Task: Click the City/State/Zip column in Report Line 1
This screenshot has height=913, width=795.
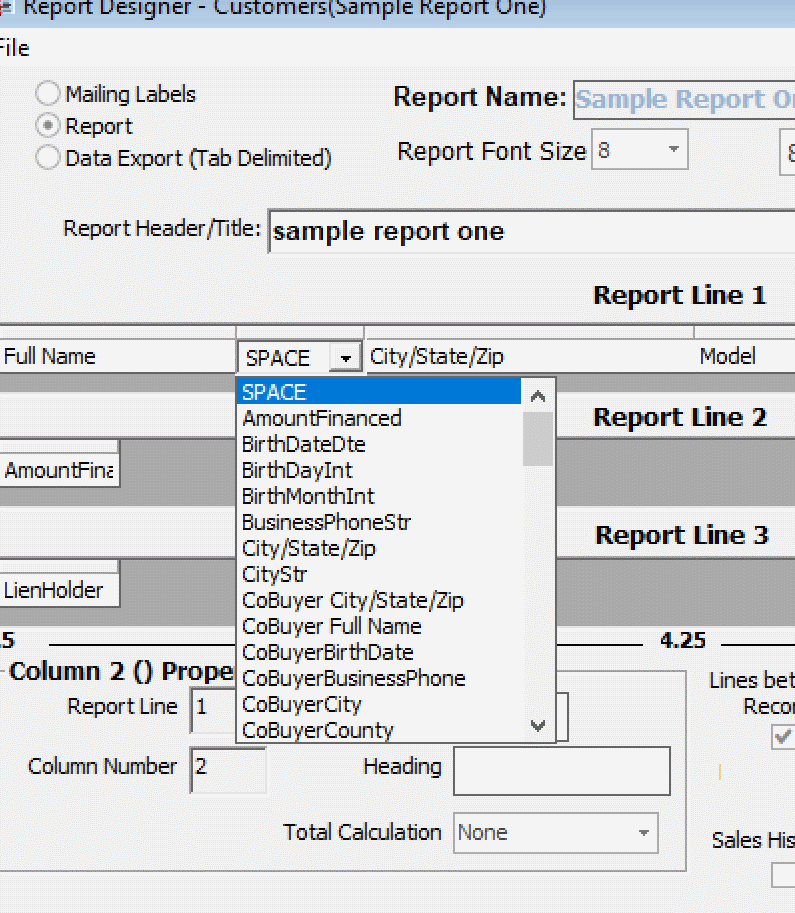Action: [x=529, y=356]
